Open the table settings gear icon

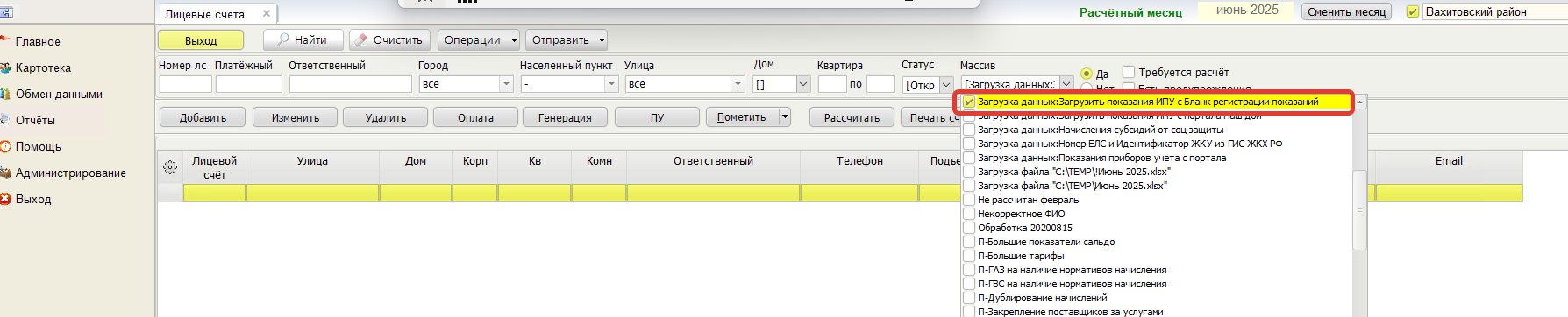[x=170, y=167]
